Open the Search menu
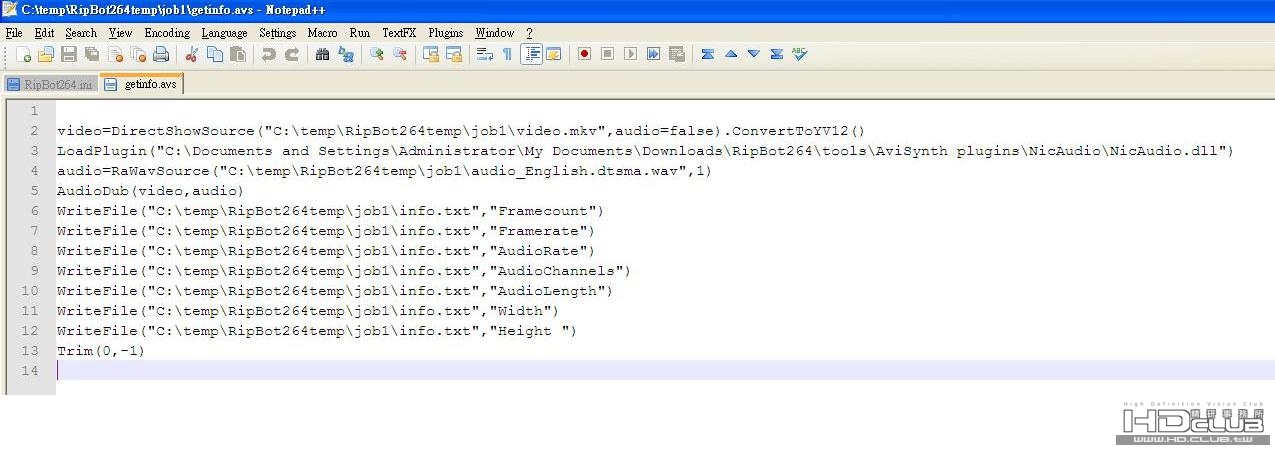Viewport: 1275px width, 450px height. pos(81,33)
